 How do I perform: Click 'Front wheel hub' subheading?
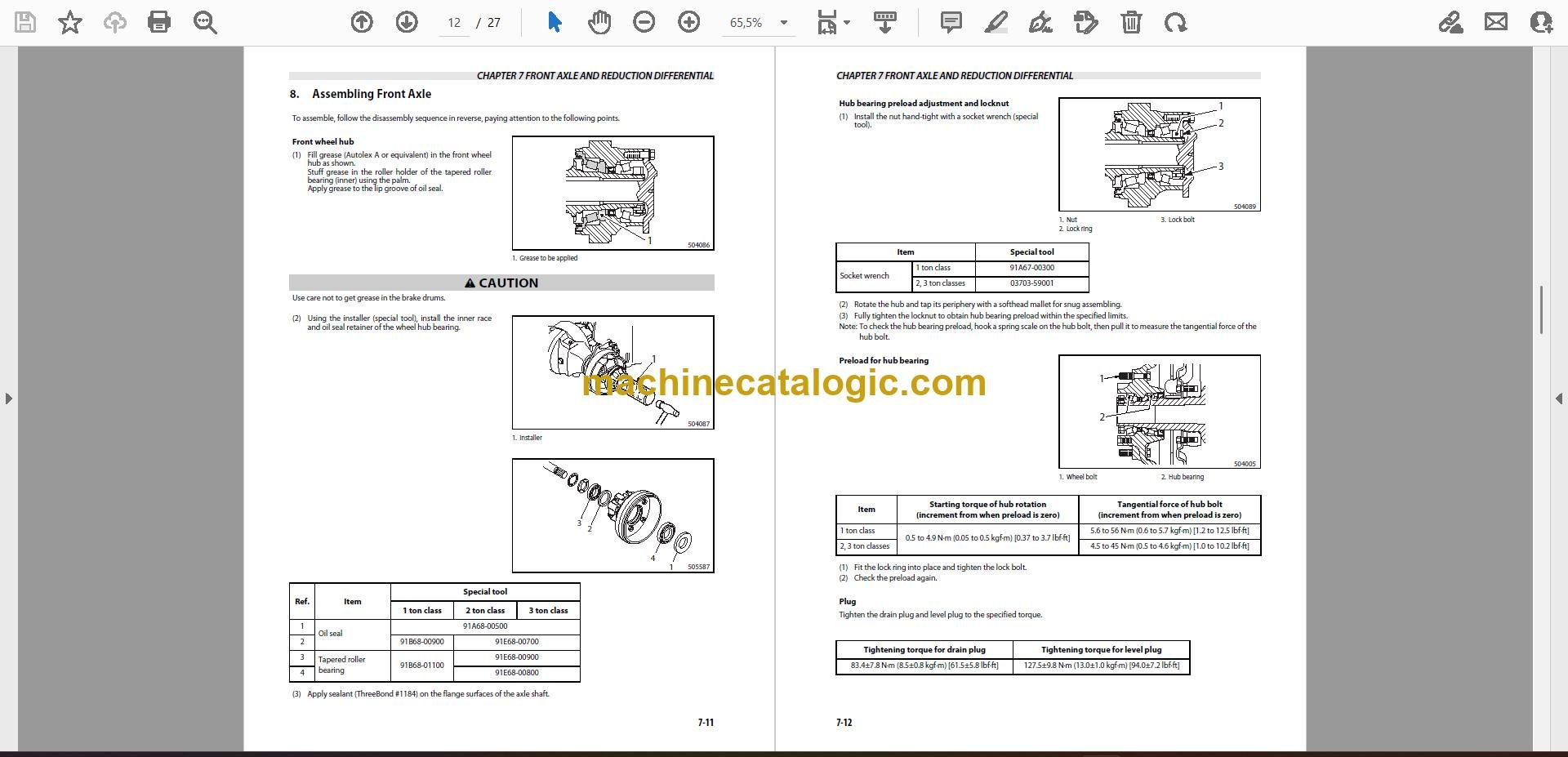323,142
